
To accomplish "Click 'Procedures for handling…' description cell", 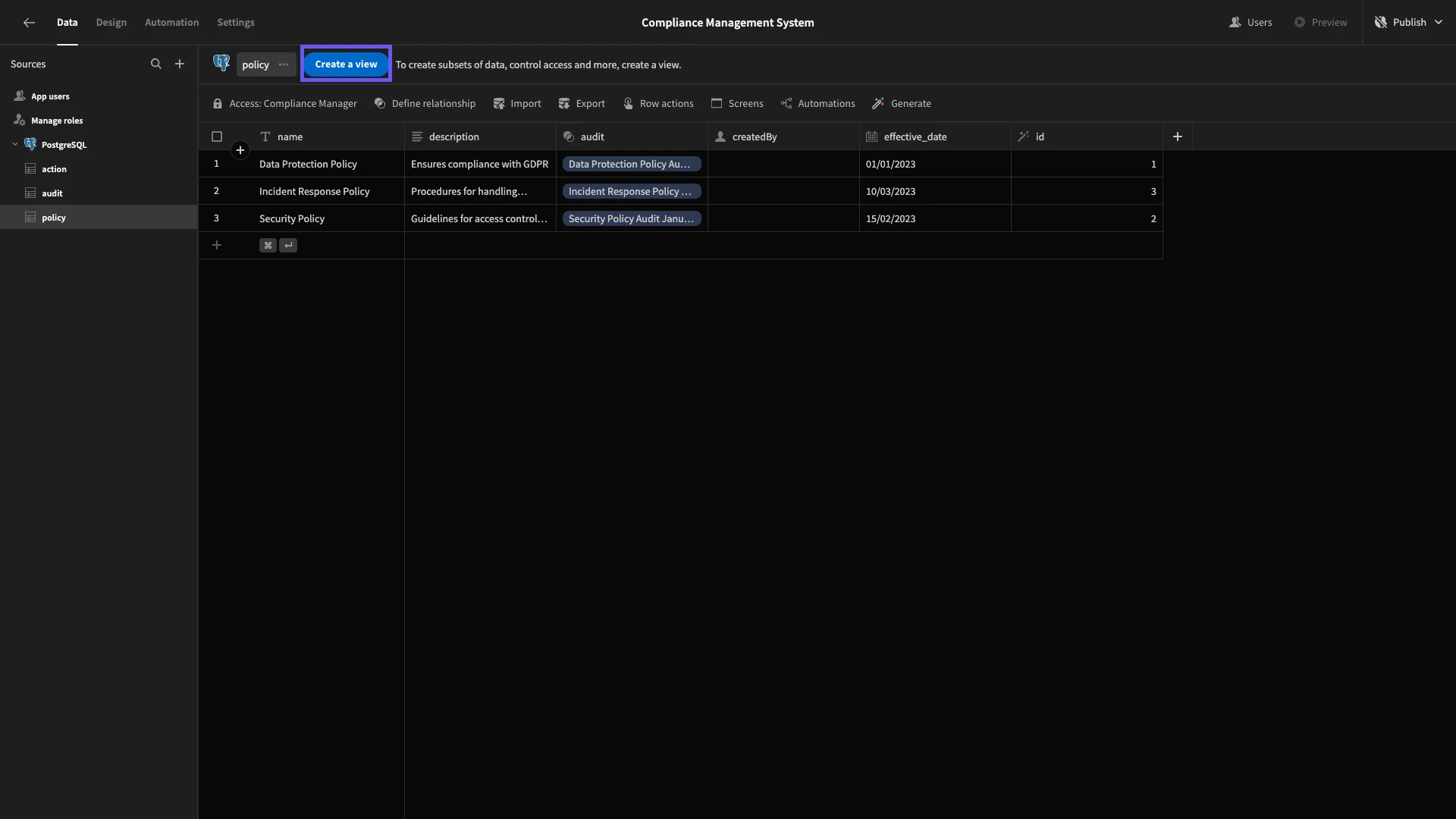I will tap(480, 191).
